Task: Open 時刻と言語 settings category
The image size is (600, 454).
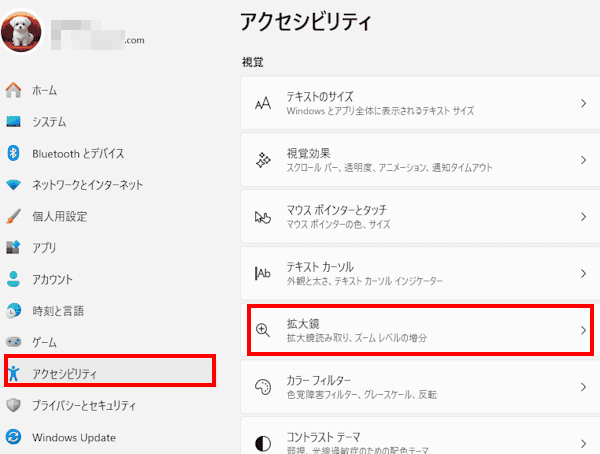Action: coord(58,311)
